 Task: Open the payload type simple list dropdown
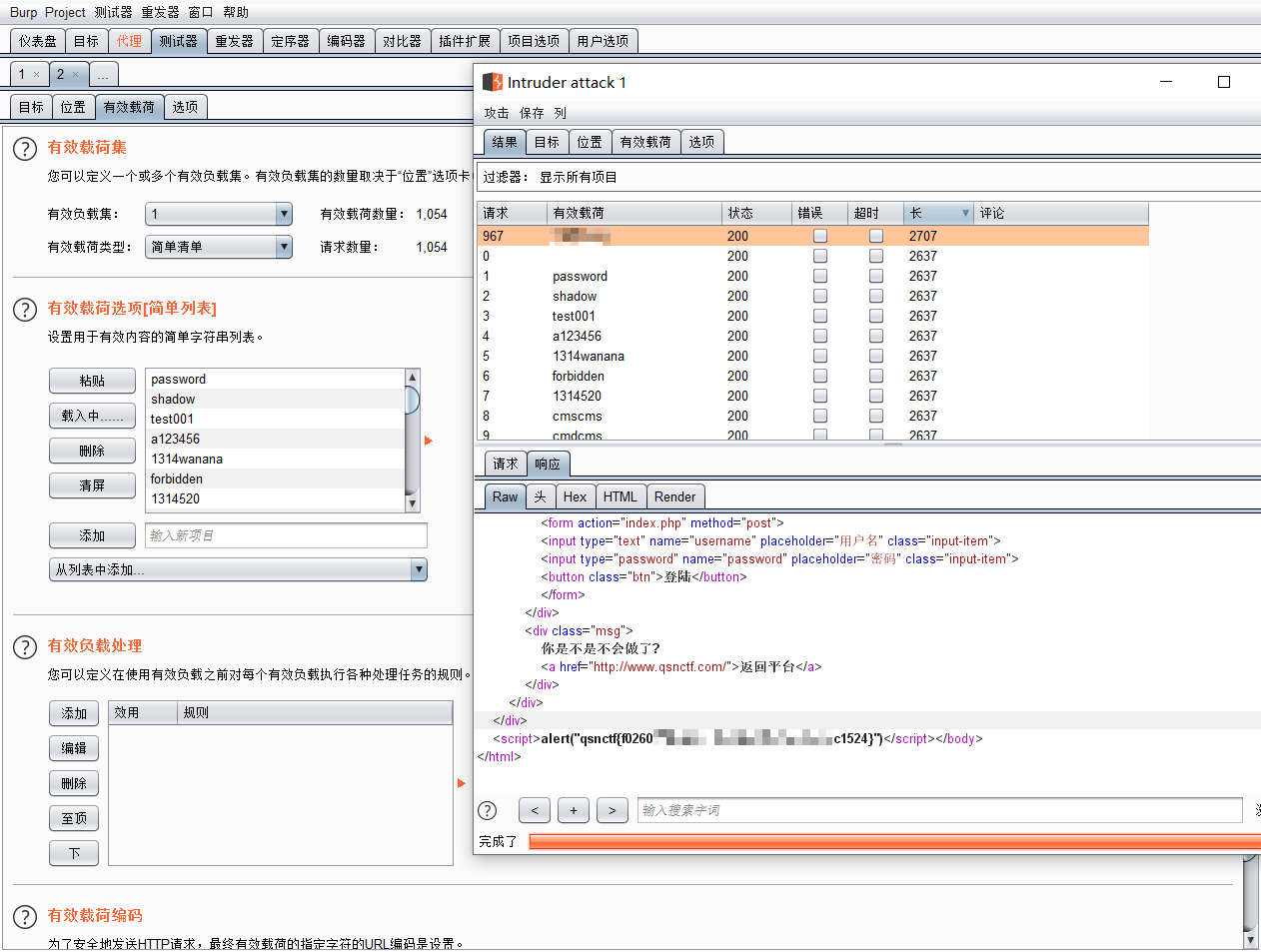[219, 247]
